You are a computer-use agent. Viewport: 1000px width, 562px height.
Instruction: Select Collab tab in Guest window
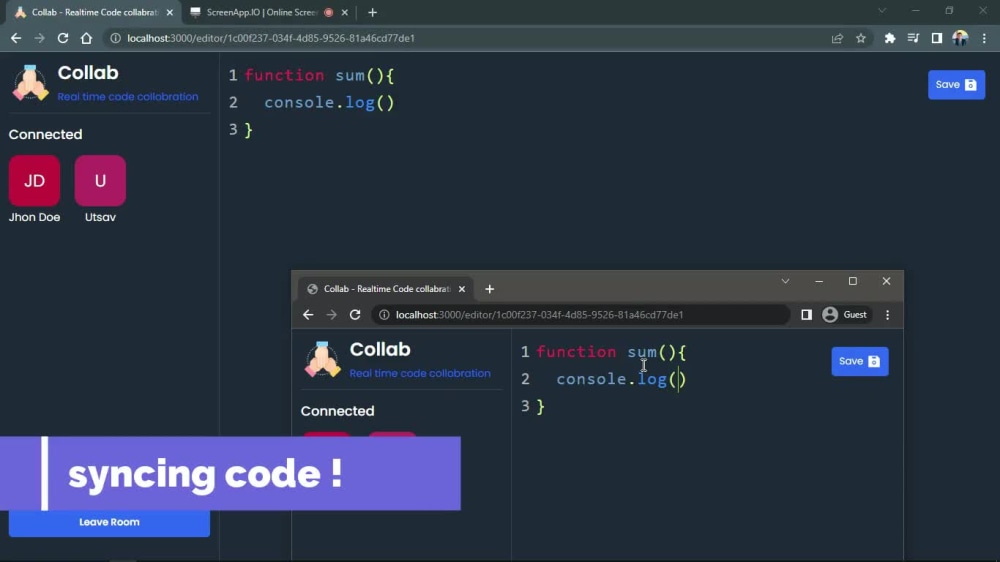tap(386, 289)
